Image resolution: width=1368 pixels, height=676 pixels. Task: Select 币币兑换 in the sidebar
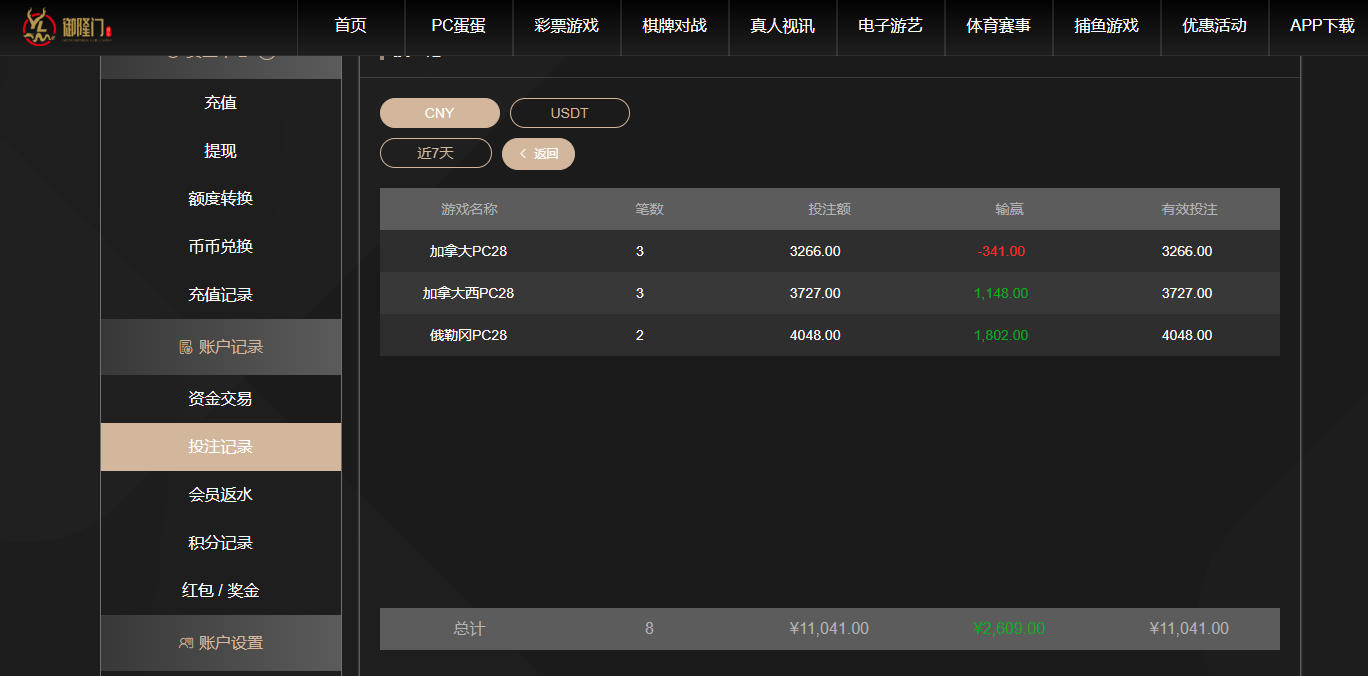221,247
